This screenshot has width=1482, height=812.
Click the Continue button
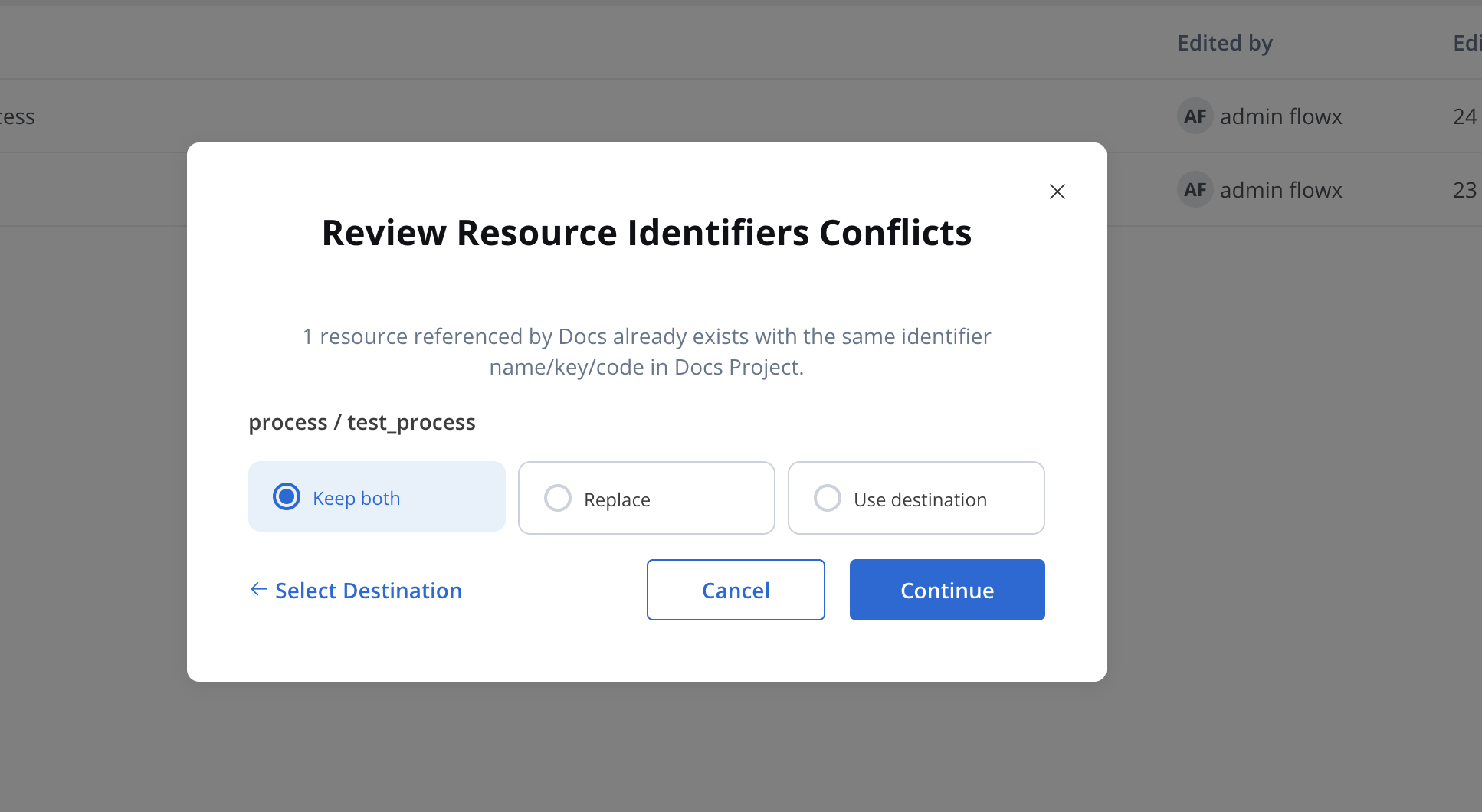tap(947, 590)
